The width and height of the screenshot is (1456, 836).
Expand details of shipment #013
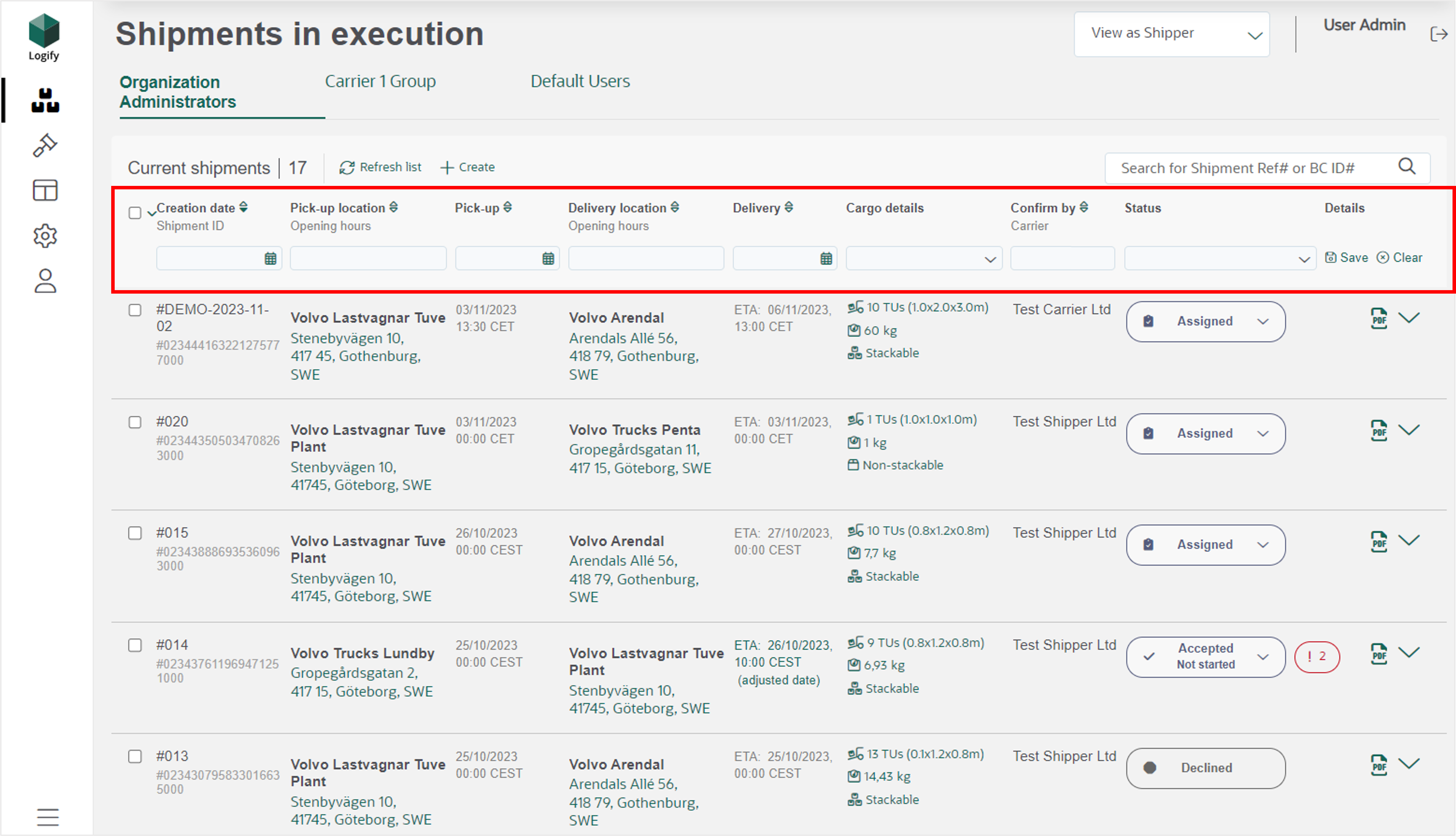tap(1409, 763)
